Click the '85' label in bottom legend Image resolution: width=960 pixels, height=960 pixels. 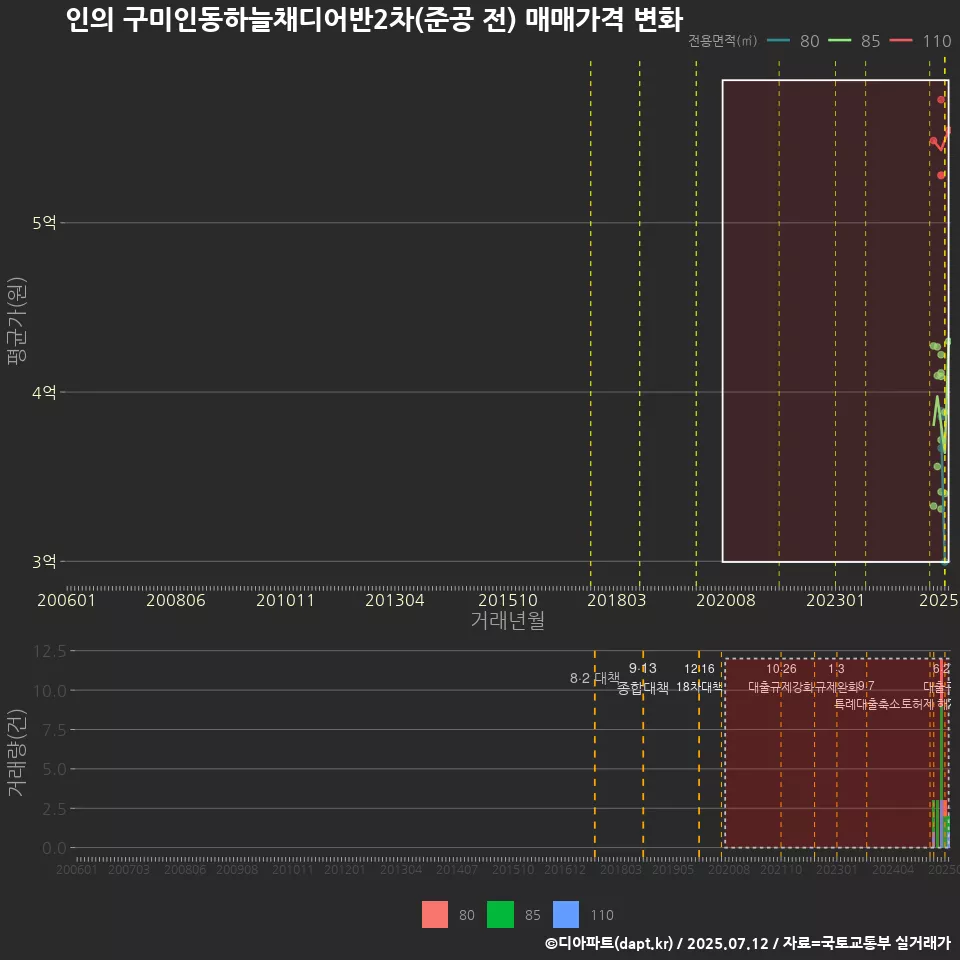pyautogui.click(x=533, y=915)
